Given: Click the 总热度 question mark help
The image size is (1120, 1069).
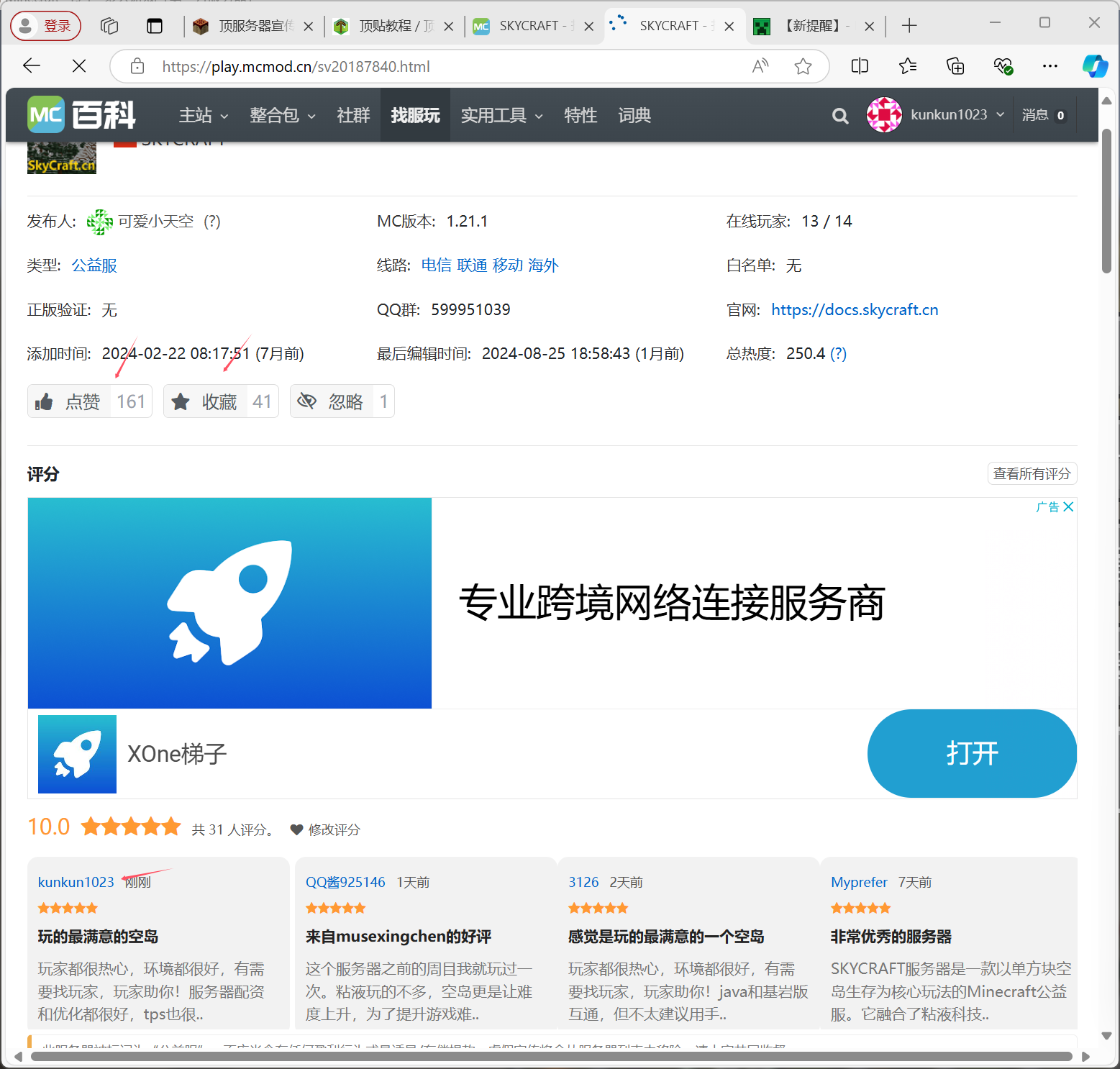Looking at the screenshot, I should 838,354.
